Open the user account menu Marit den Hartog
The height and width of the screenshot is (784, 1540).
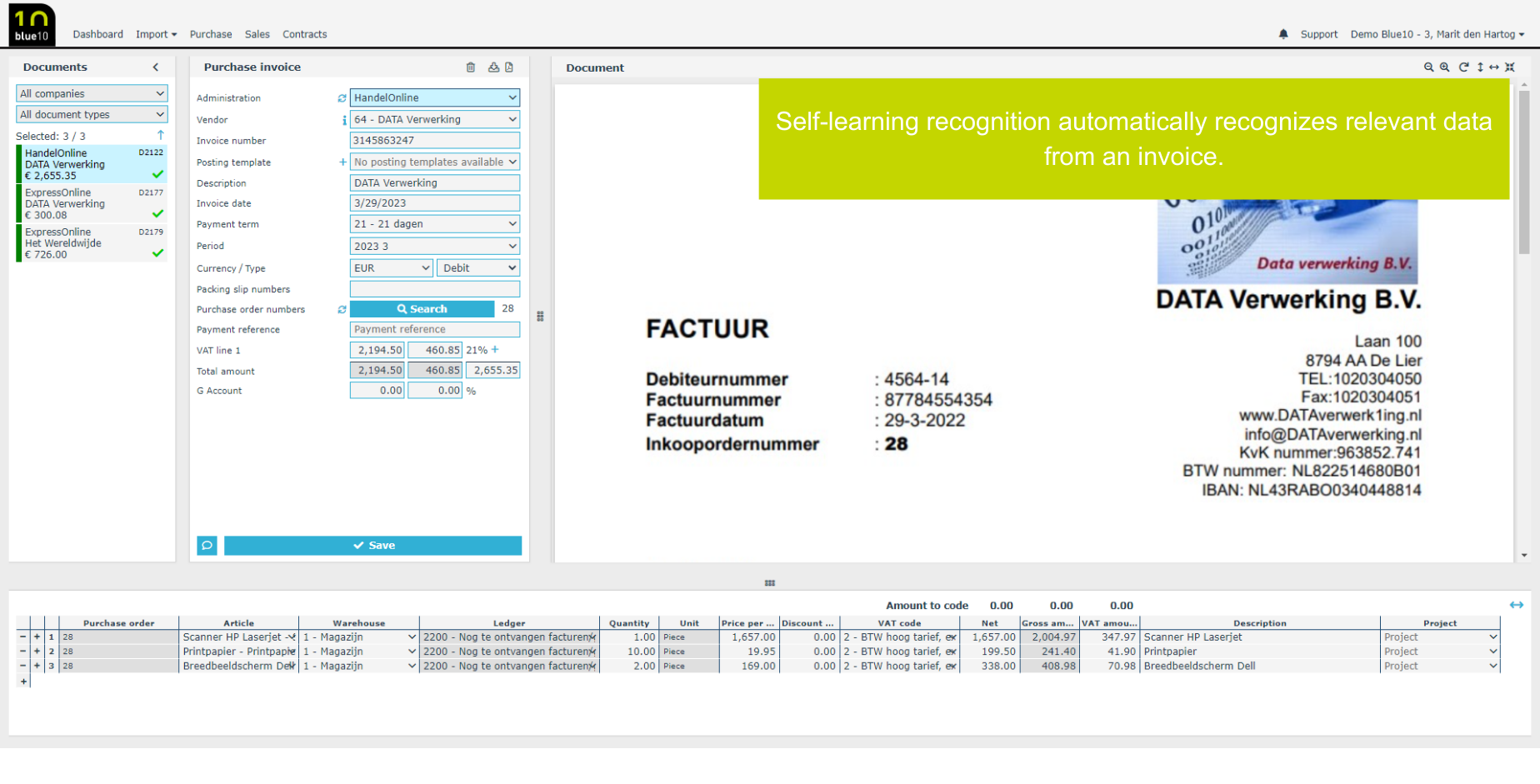point(1437,34)
